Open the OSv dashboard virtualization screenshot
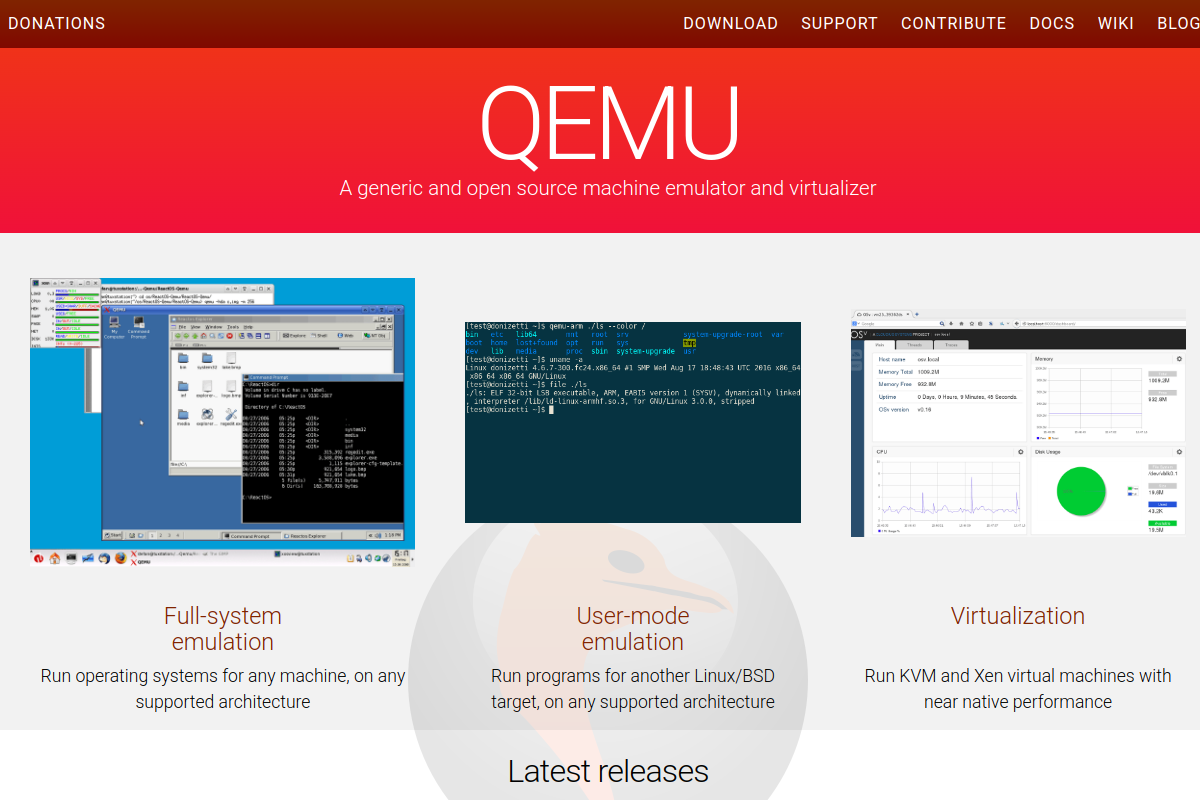1200x800 pixels. pyautogui.click(x=1018, y=423)
